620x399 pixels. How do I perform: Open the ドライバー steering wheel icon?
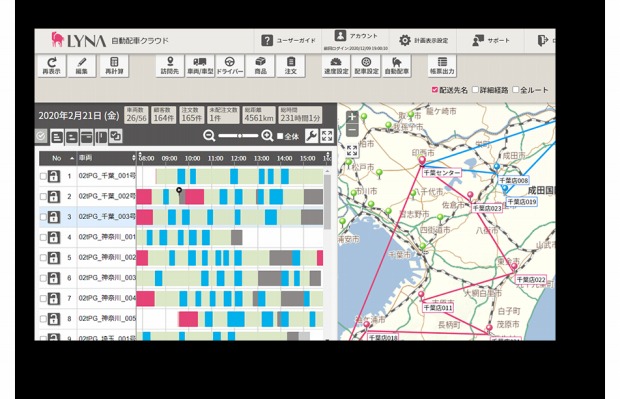tap(230, 66)
